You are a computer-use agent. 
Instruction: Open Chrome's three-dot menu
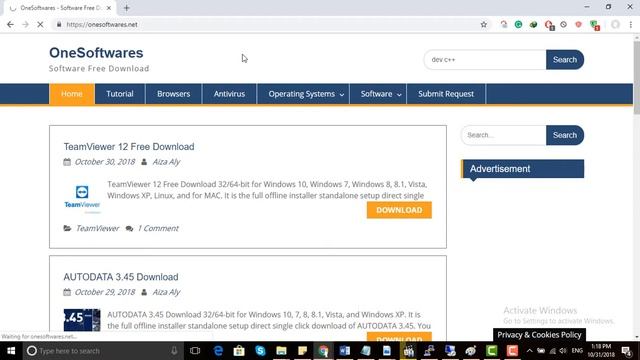[631, 24]
